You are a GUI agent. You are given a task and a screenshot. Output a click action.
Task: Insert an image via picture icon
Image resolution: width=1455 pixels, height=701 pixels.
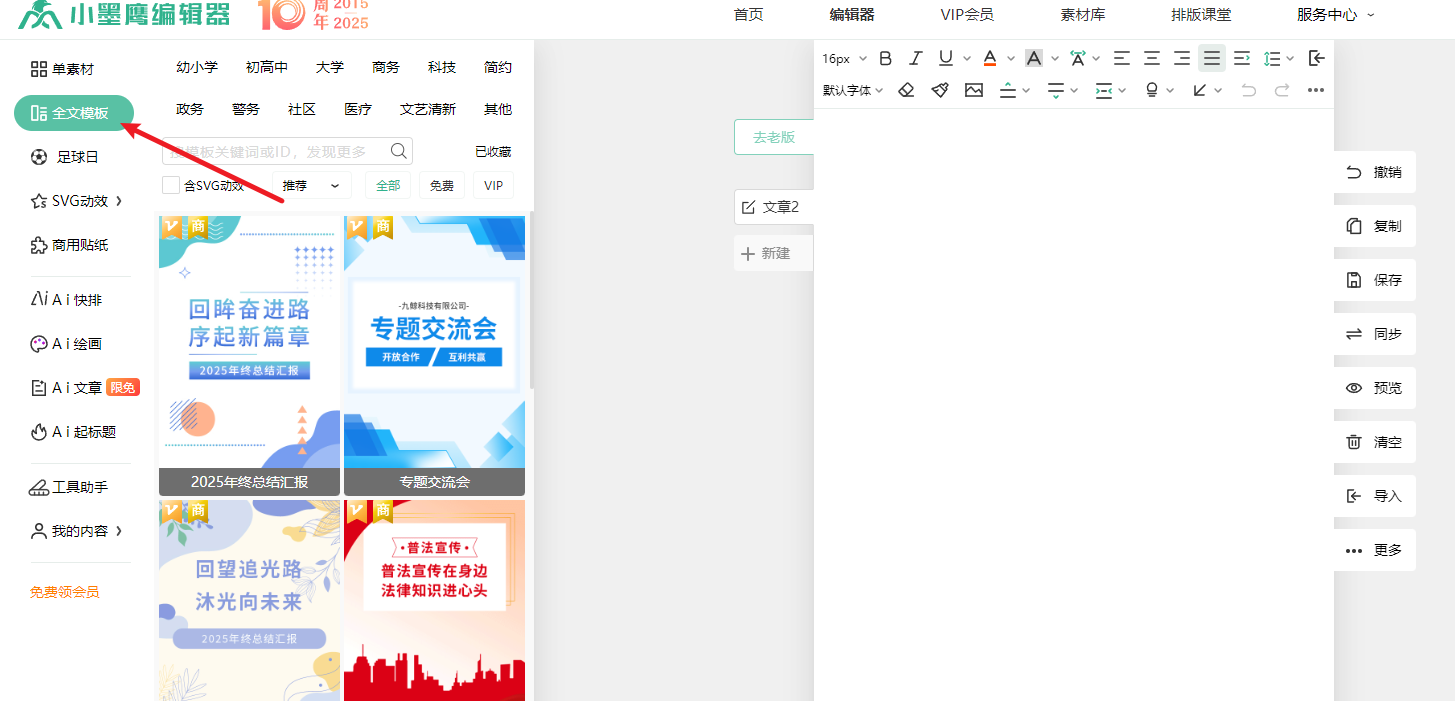[x=973, y=90]
